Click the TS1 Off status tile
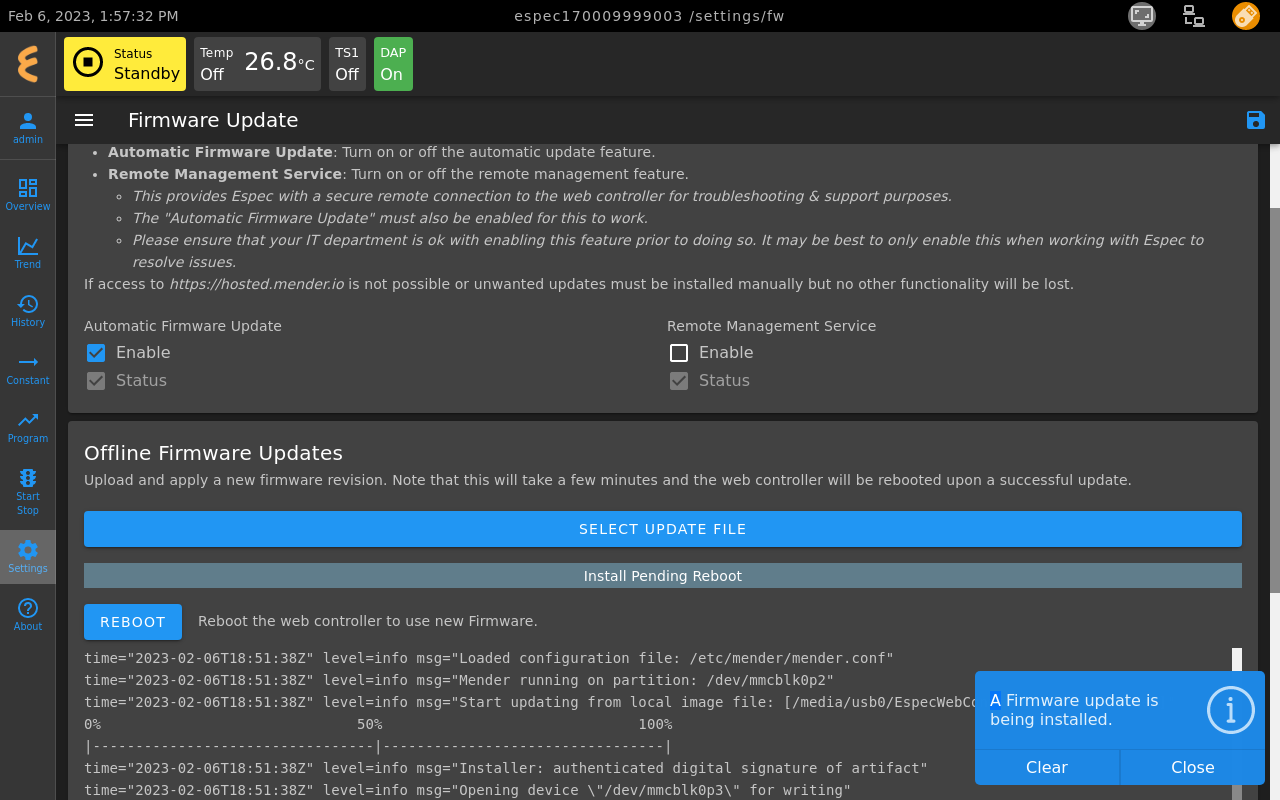This screenshot has height=800, width=1280. 347,64
